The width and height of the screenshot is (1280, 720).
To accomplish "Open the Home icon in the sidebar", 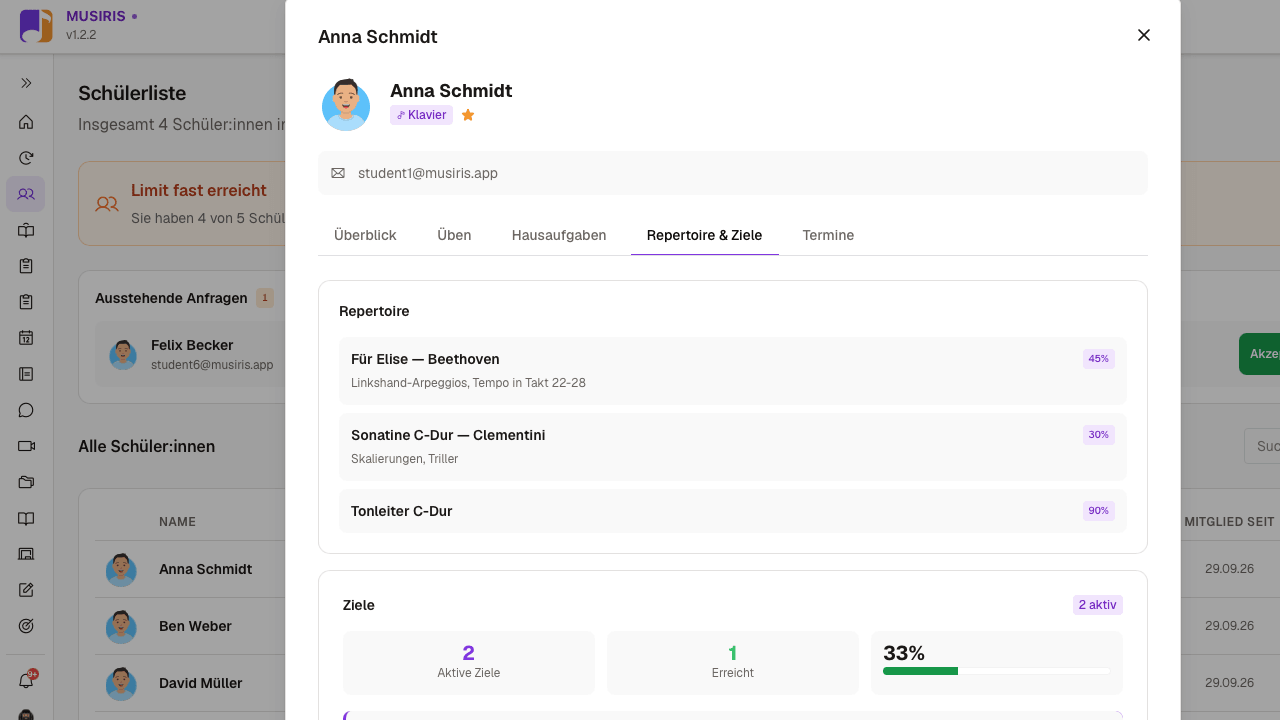I will 26,122.
